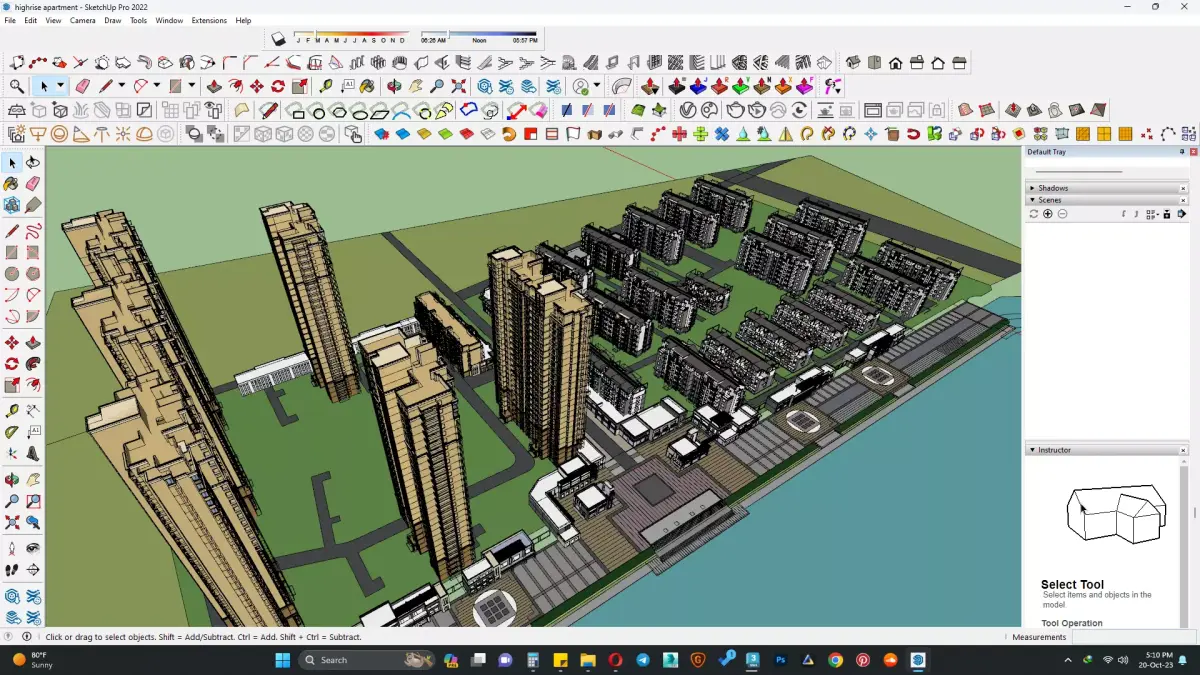The width and height of the screenshot is (1200, 675).
Task: Collapse the Scenes tray panel
Action: (x=1031, y=200)
